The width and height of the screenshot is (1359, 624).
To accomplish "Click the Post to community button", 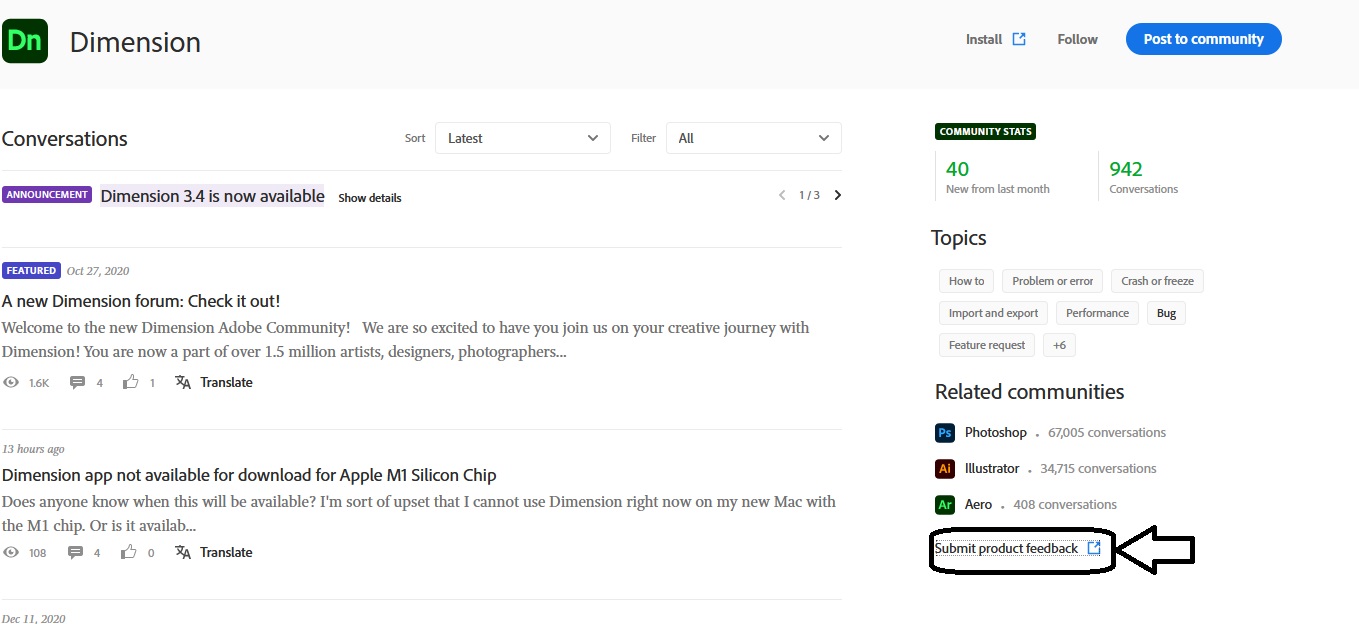I will point(1203,39).
